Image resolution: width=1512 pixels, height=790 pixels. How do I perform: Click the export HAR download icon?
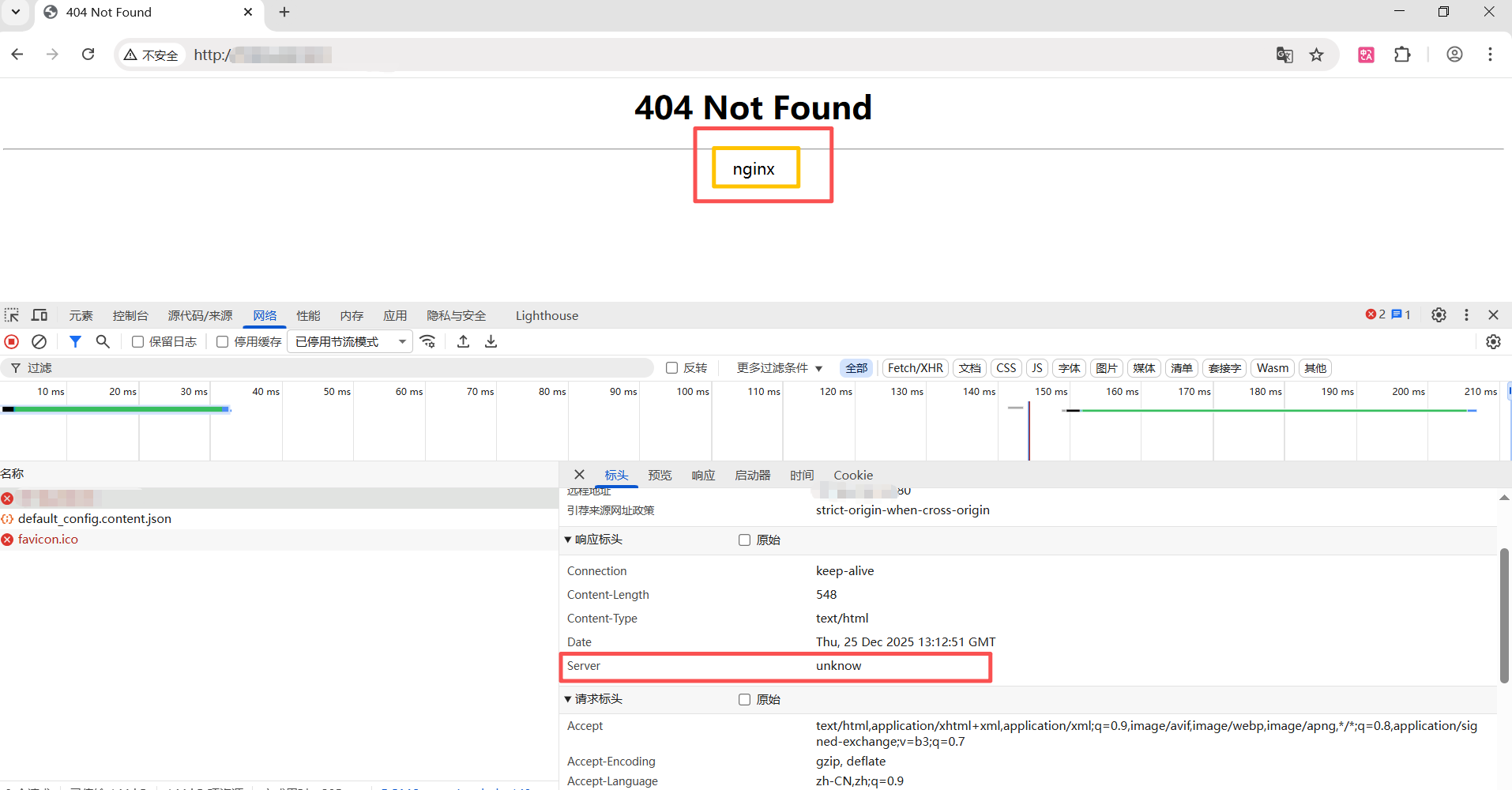pos(491,342)
